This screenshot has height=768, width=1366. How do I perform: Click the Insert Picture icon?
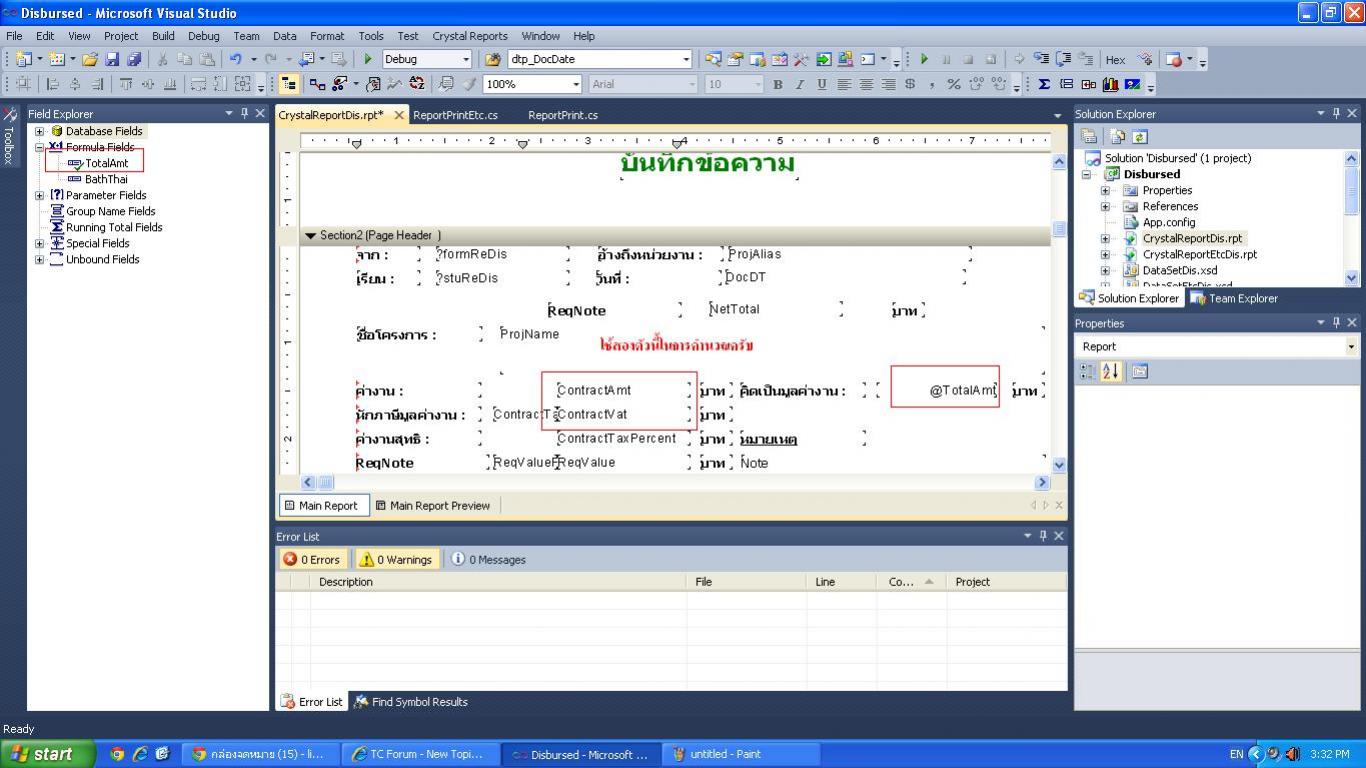[1132, 84]
